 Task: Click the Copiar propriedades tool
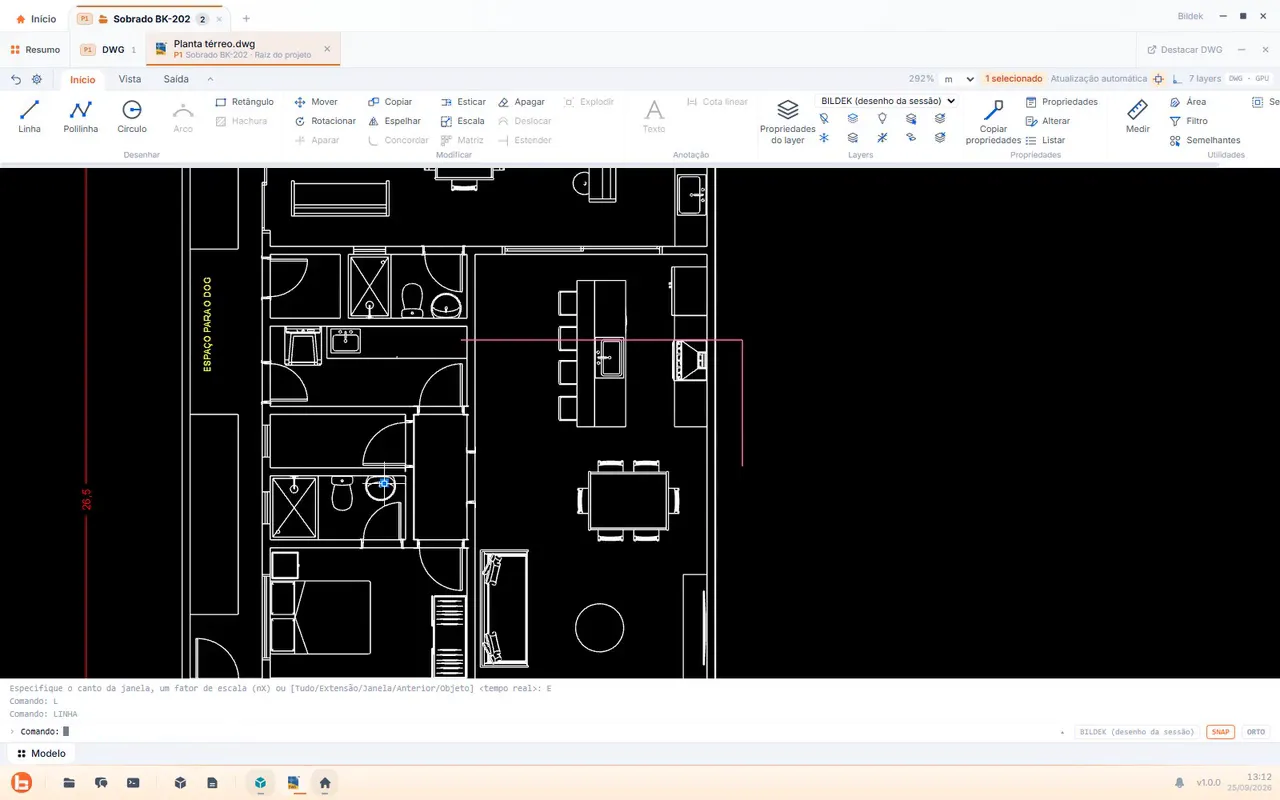[x=993, y=122]
